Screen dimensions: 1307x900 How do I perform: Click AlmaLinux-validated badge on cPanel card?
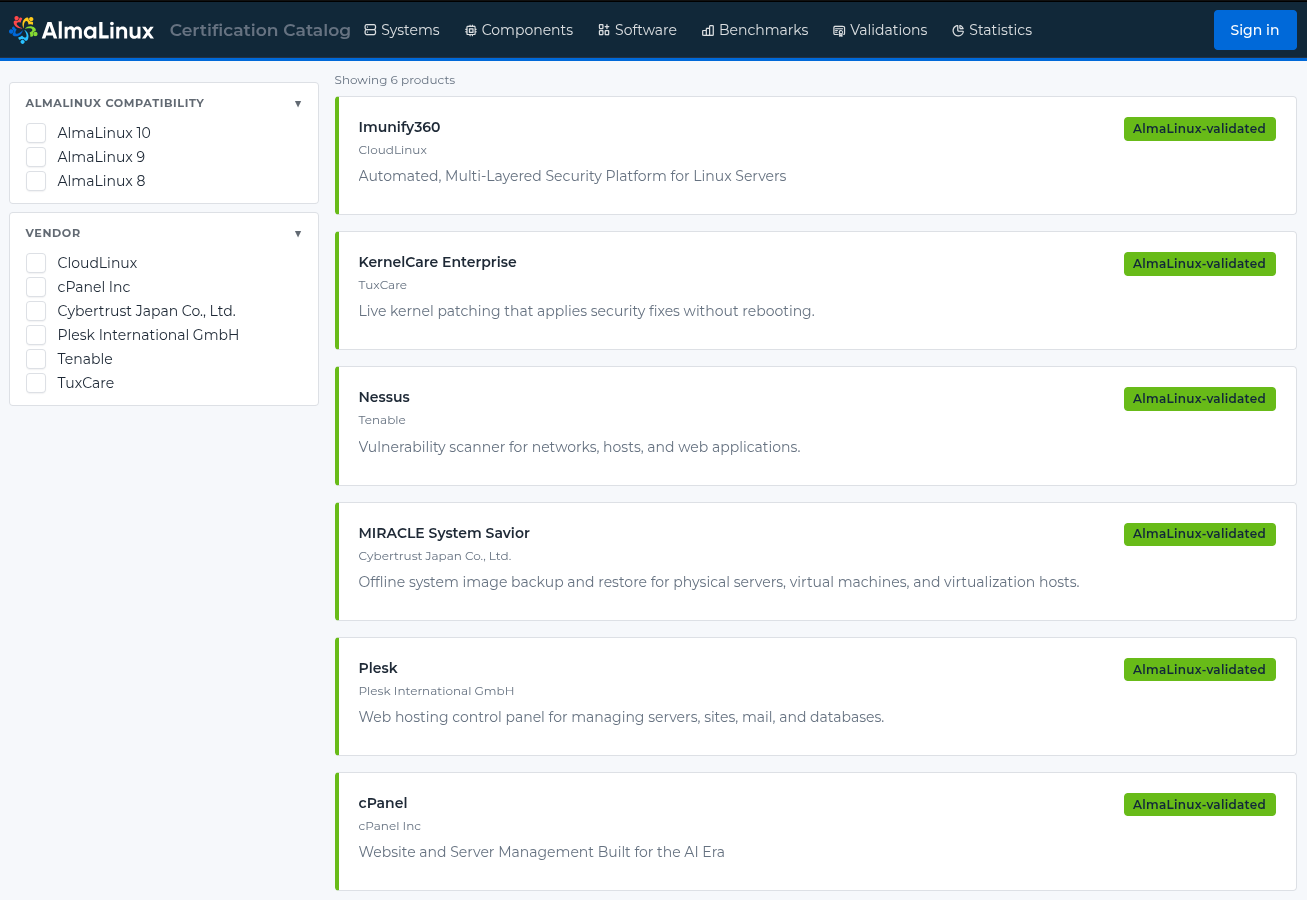1200,805
